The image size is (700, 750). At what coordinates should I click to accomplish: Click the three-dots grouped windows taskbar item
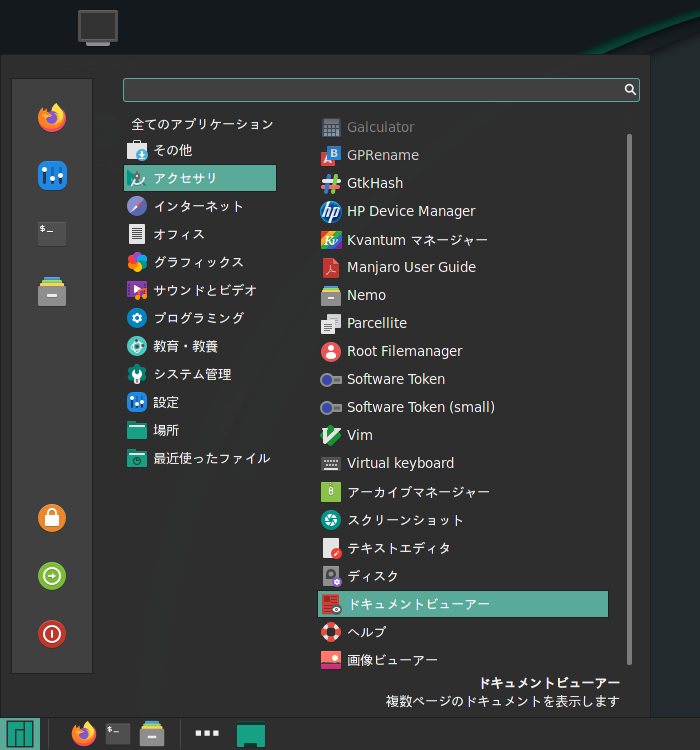207,733
